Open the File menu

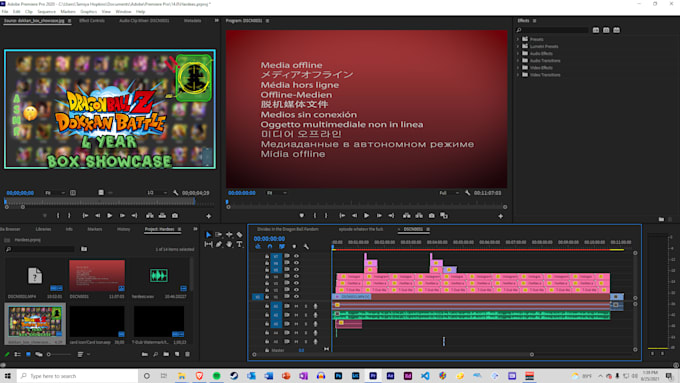pyautogui.click(x=5, y=12)
